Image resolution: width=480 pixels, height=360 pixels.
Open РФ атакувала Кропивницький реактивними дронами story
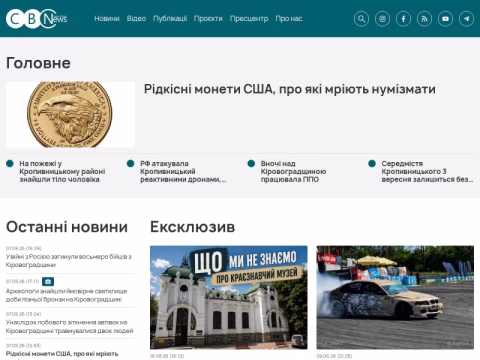coord(183,171)
